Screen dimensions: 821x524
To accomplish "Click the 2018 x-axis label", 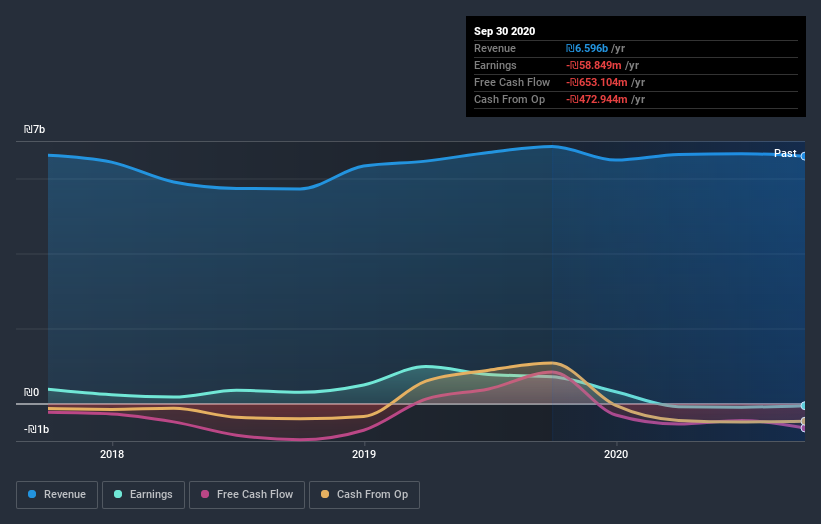I will coord(112,454).
